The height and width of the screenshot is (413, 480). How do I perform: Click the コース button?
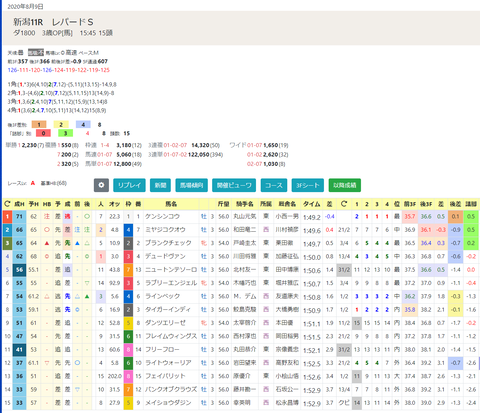274,185
